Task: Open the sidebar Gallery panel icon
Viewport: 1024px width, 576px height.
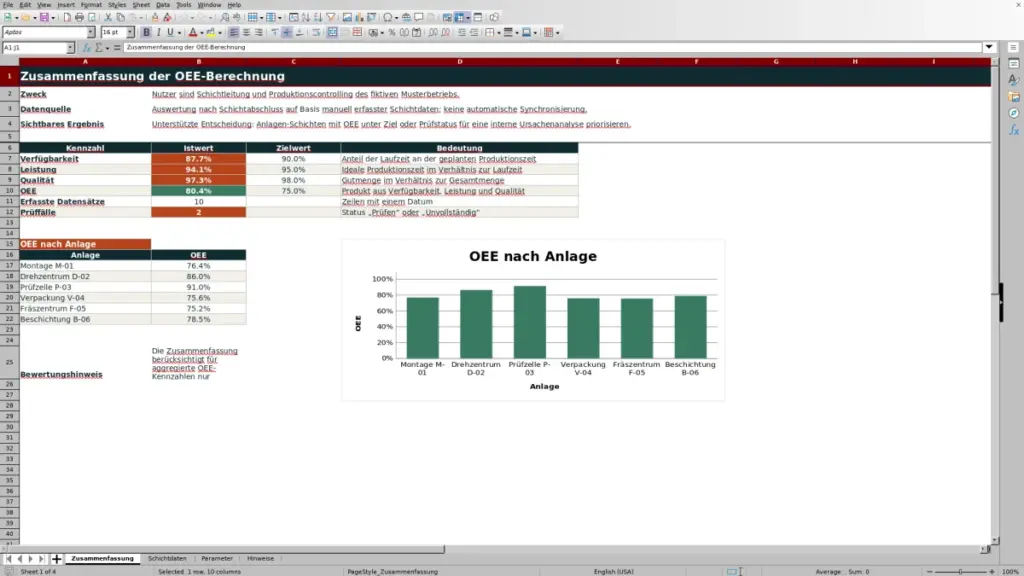Action: coord(1014,97)
